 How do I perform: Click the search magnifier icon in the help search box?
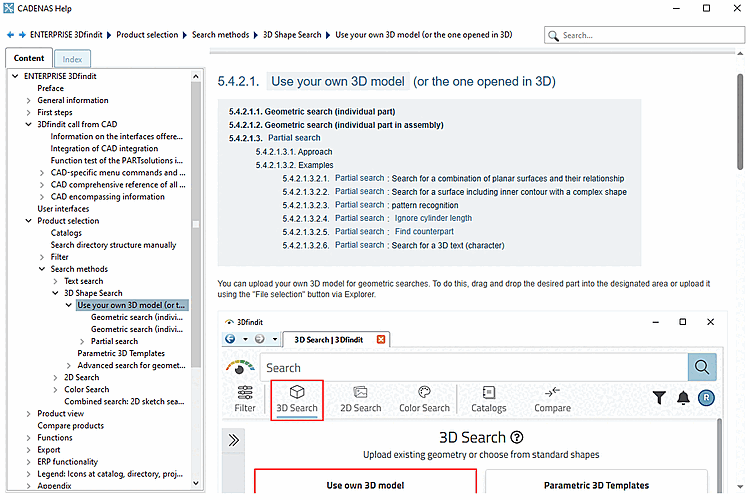tap(553, 35)
